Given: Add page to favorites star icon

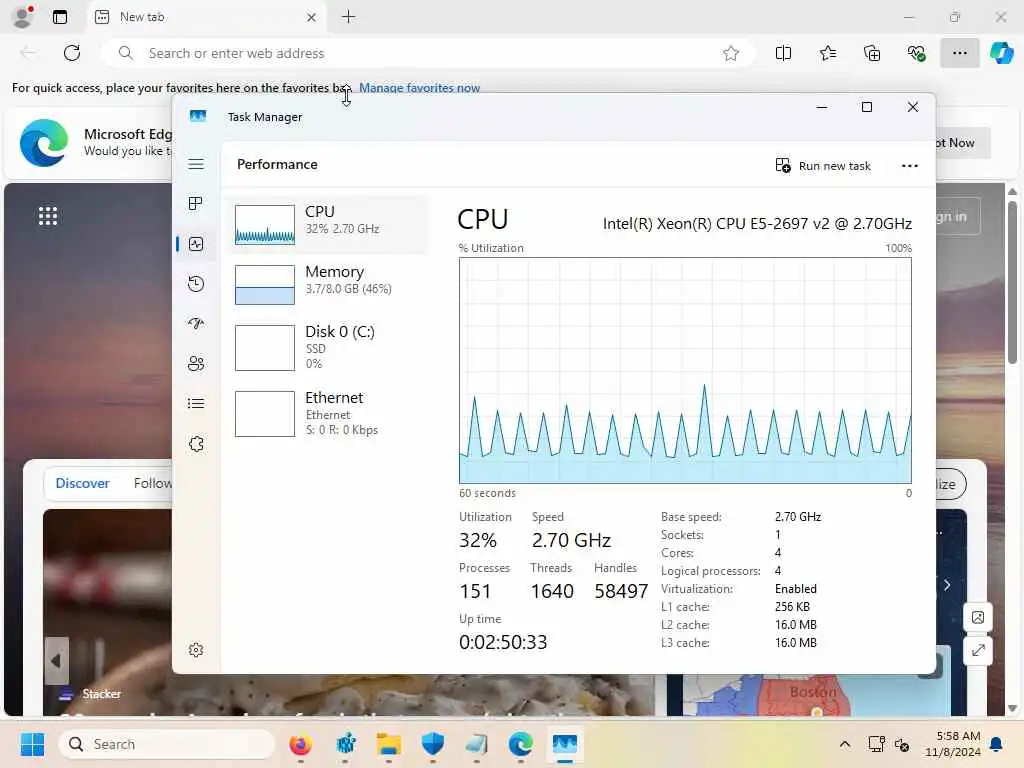Looking at the screenshot, I should coord(731,53).
